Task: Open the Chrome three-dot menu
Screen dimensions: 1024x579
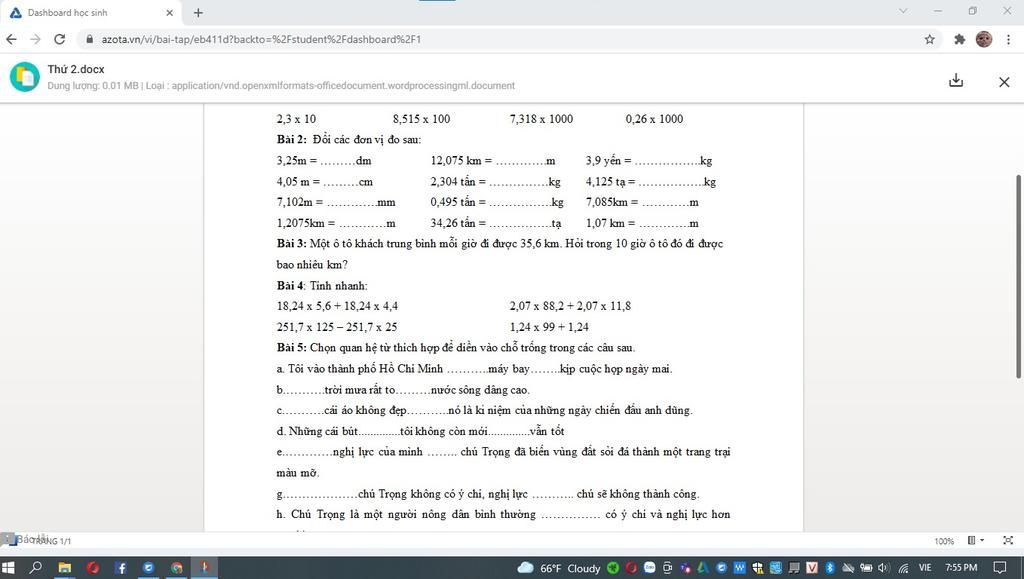Action: pyautogui.click(x=1008, y=39)
